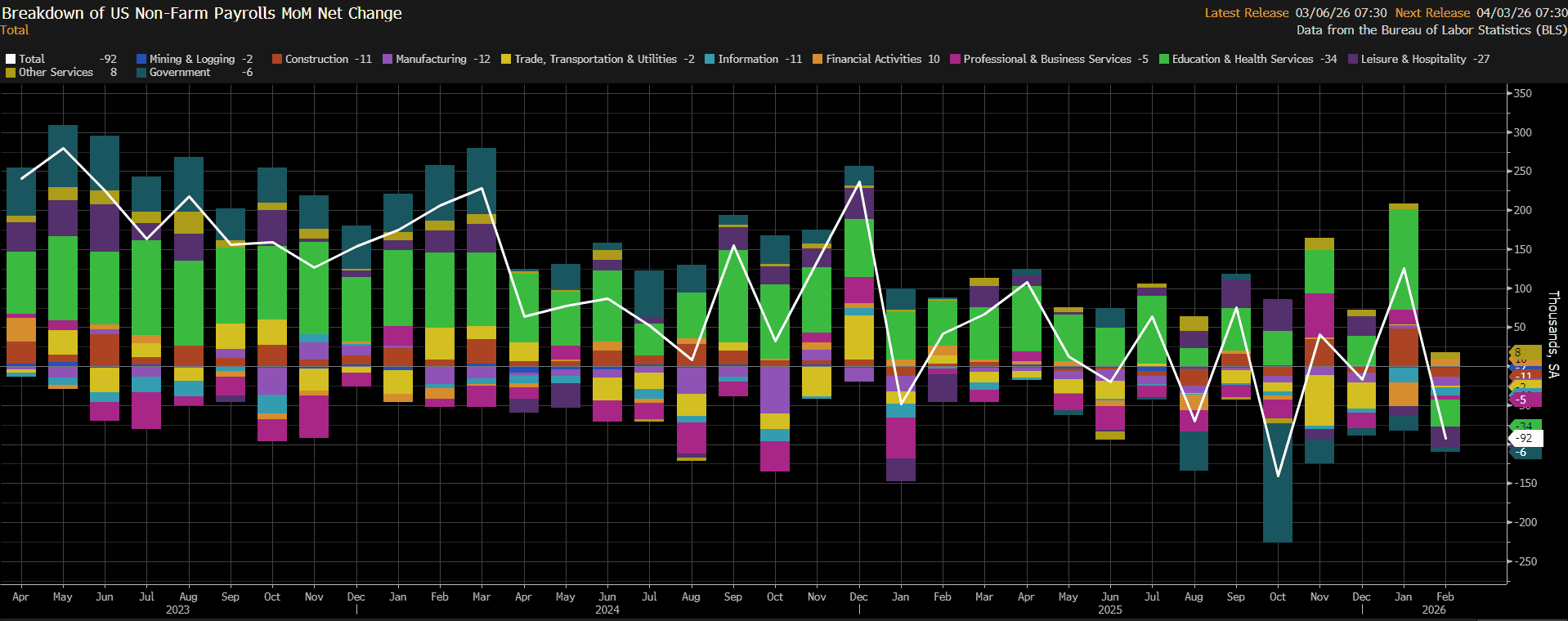
Task: Open the Next Release date link
Action: (1521, 13)
